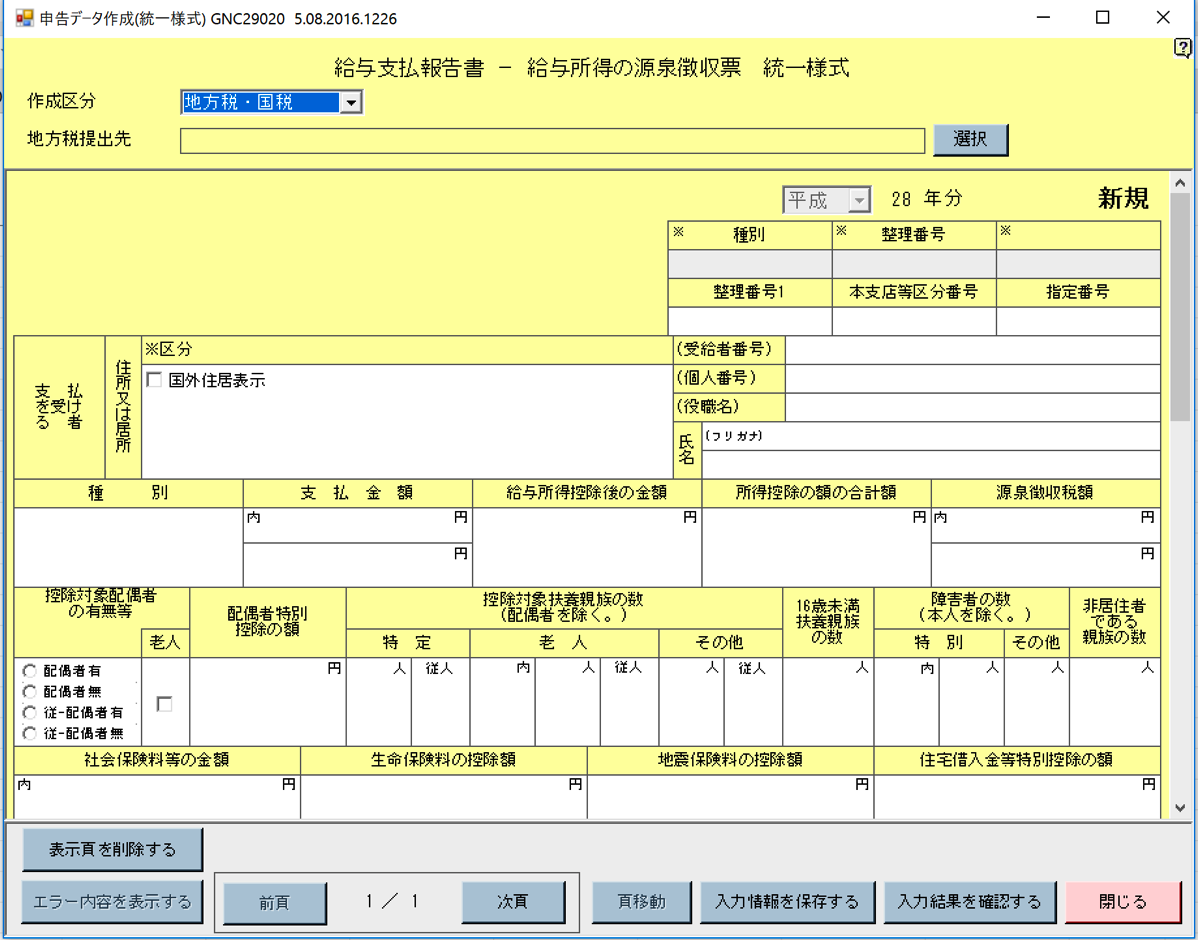This screenshot has width=1198, height=940.
Task: Click the 地震保険料の控除額 field
Action: click(730, 796)
